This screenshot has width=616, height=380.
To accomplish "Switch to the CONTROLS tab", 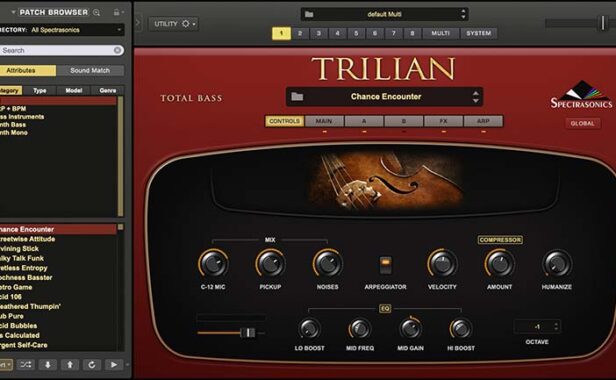I will pos(284,121).
